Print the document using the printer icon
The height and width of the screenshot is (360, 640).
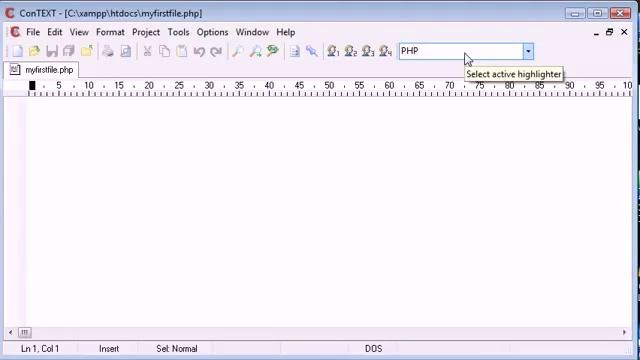pyautogui.click(x=108, y=51)
